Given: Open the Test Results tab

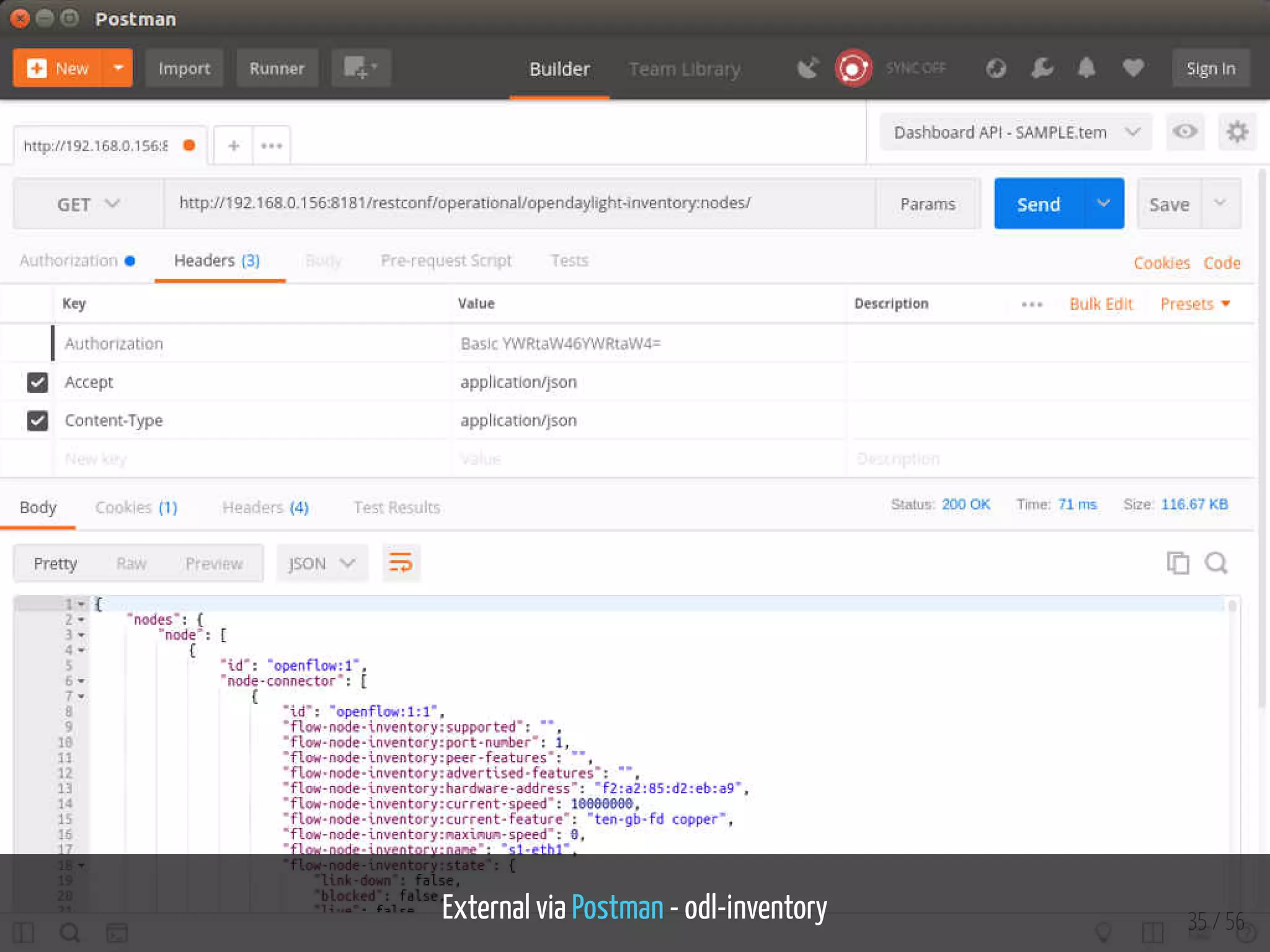Looking at the screenshot, I should tap(397, 507).
